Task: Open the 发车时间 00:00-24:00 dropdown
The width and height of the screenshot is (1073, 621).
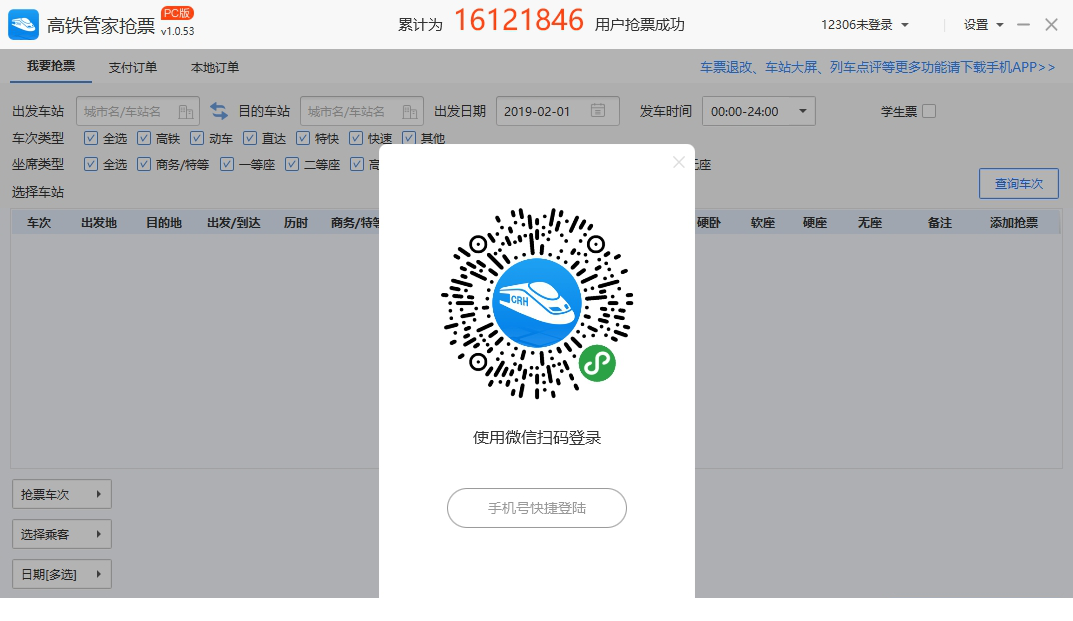Action: 759,111
